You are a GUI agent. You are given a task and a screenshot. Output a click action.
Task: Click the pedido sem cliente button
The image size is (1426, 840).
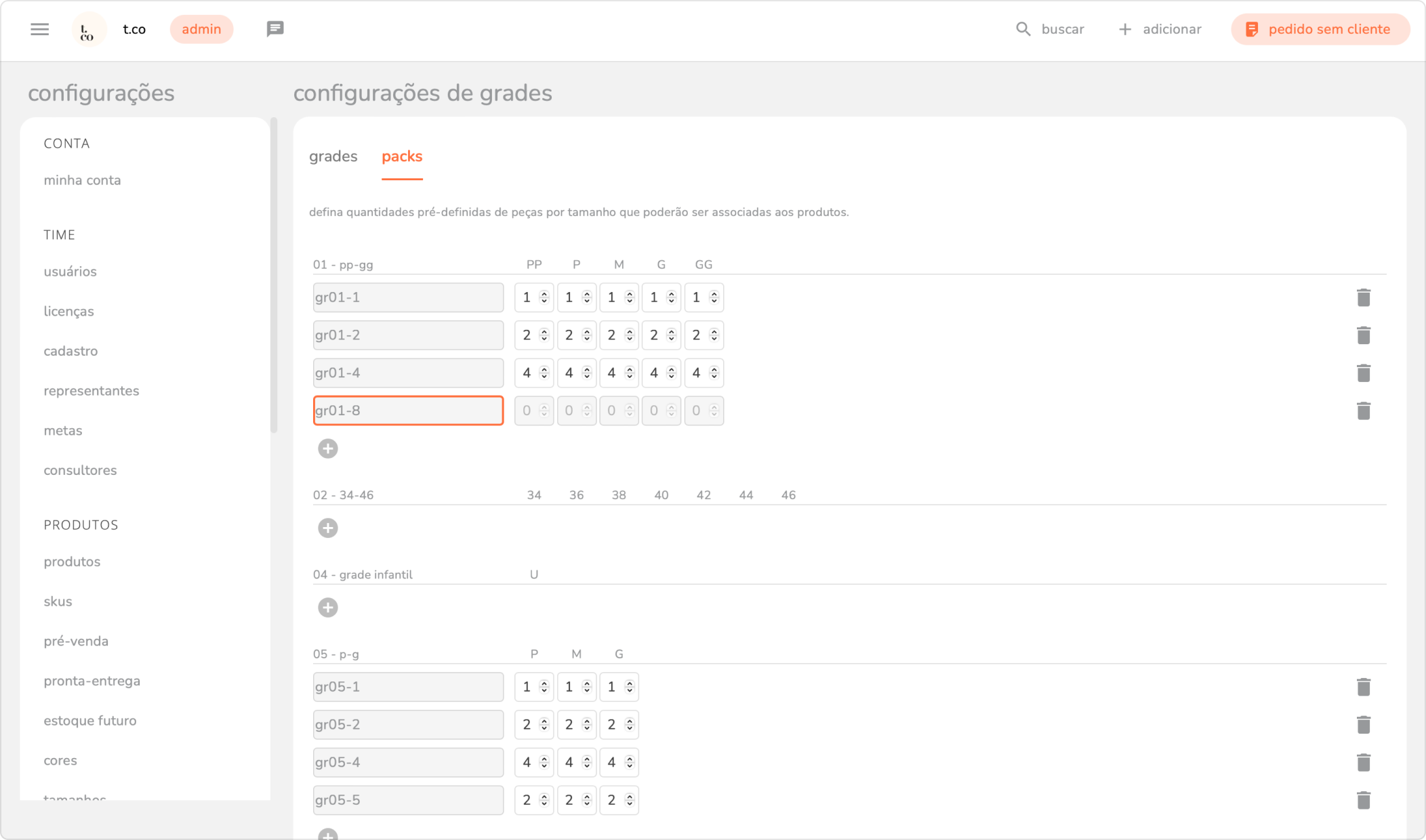click(1320, 29)
